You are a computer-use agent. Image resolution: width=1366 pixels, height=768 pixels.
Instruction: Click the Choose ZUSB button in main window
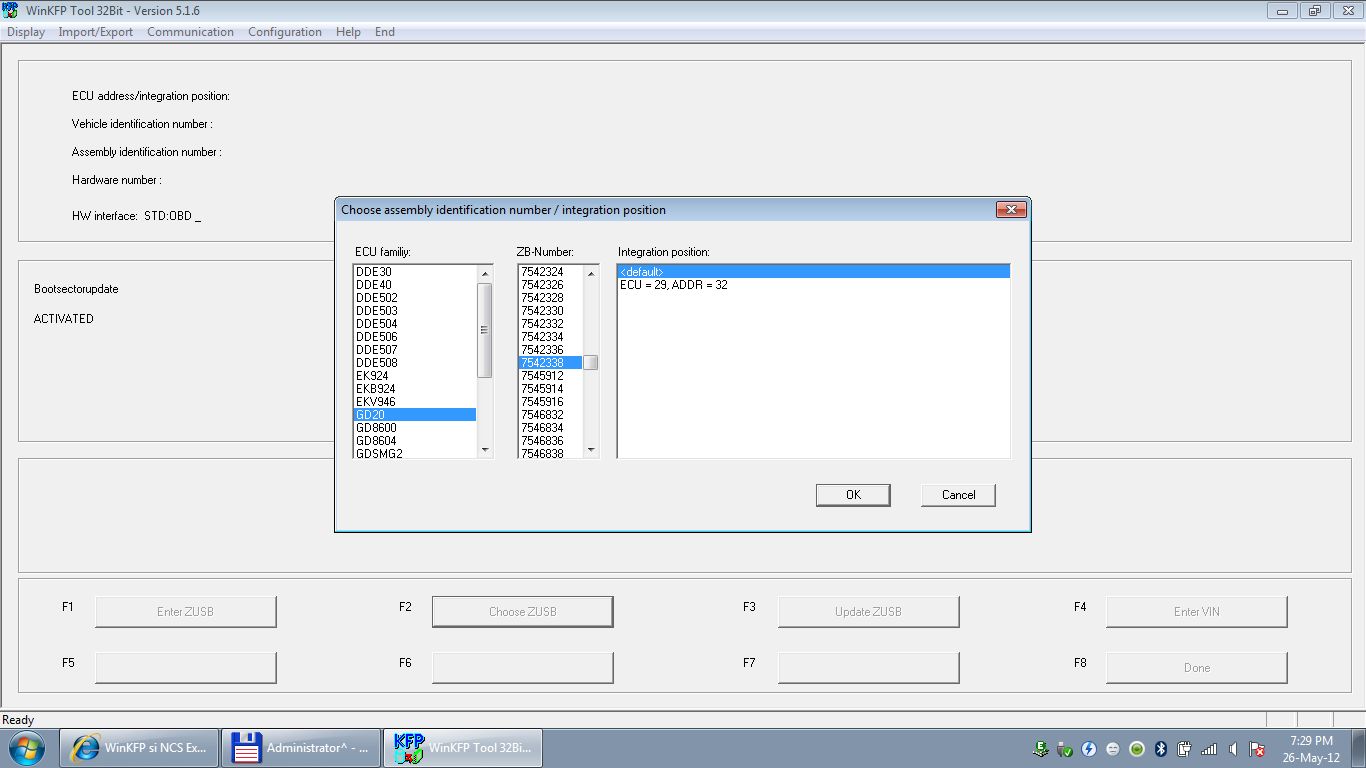click(522, 612)
